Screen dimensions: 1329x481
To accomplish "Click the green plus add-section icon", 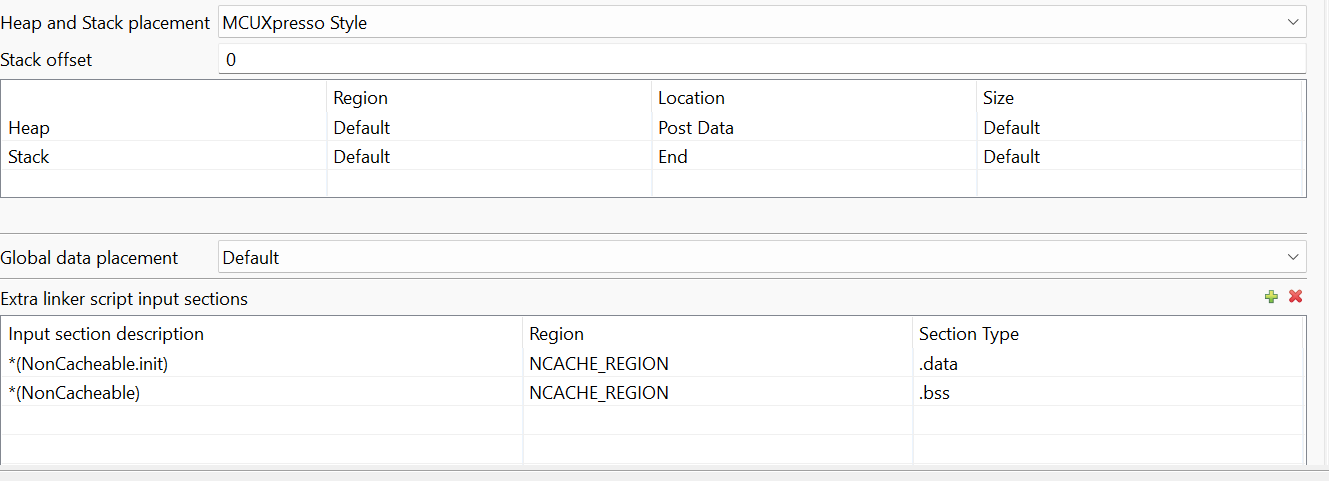I will tap(1271, 297).
